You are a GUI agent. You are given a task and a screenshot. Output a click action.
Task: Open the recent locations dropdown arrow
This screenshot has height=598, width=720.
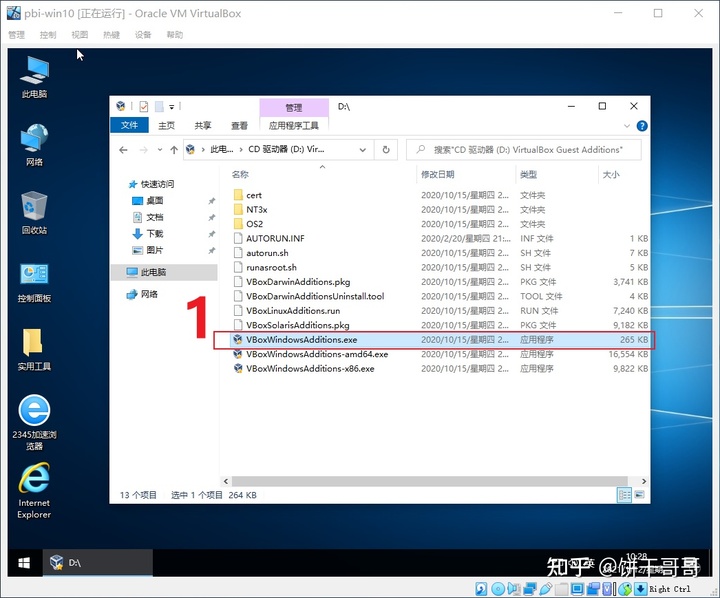tap(159, 150)
